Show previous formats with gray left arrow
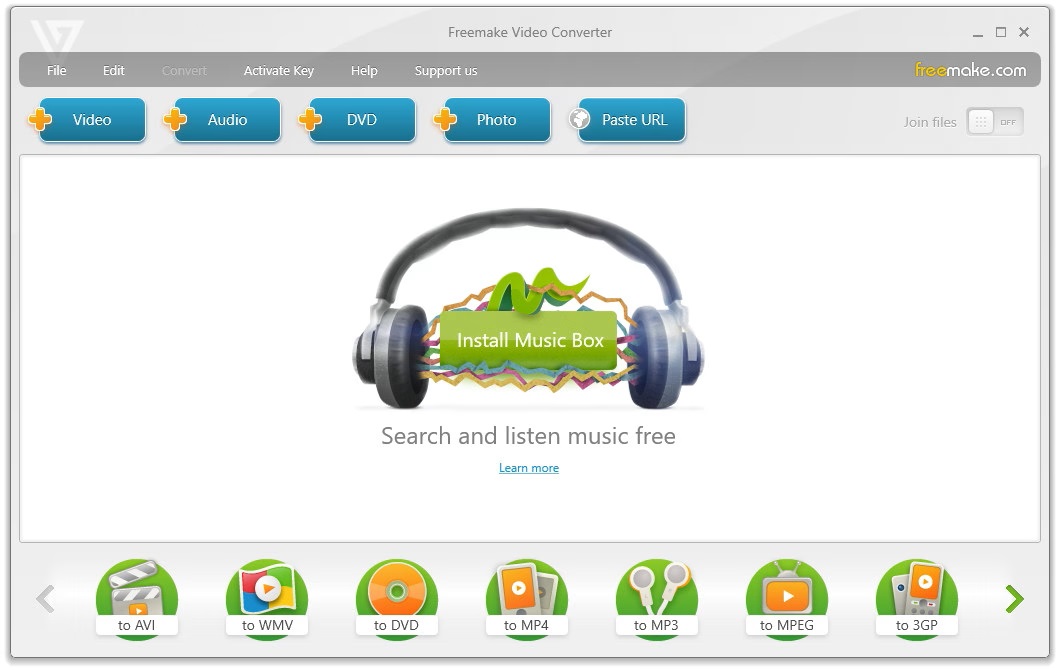The width and height of the screenshot is (1060, 670). (45, 599)
